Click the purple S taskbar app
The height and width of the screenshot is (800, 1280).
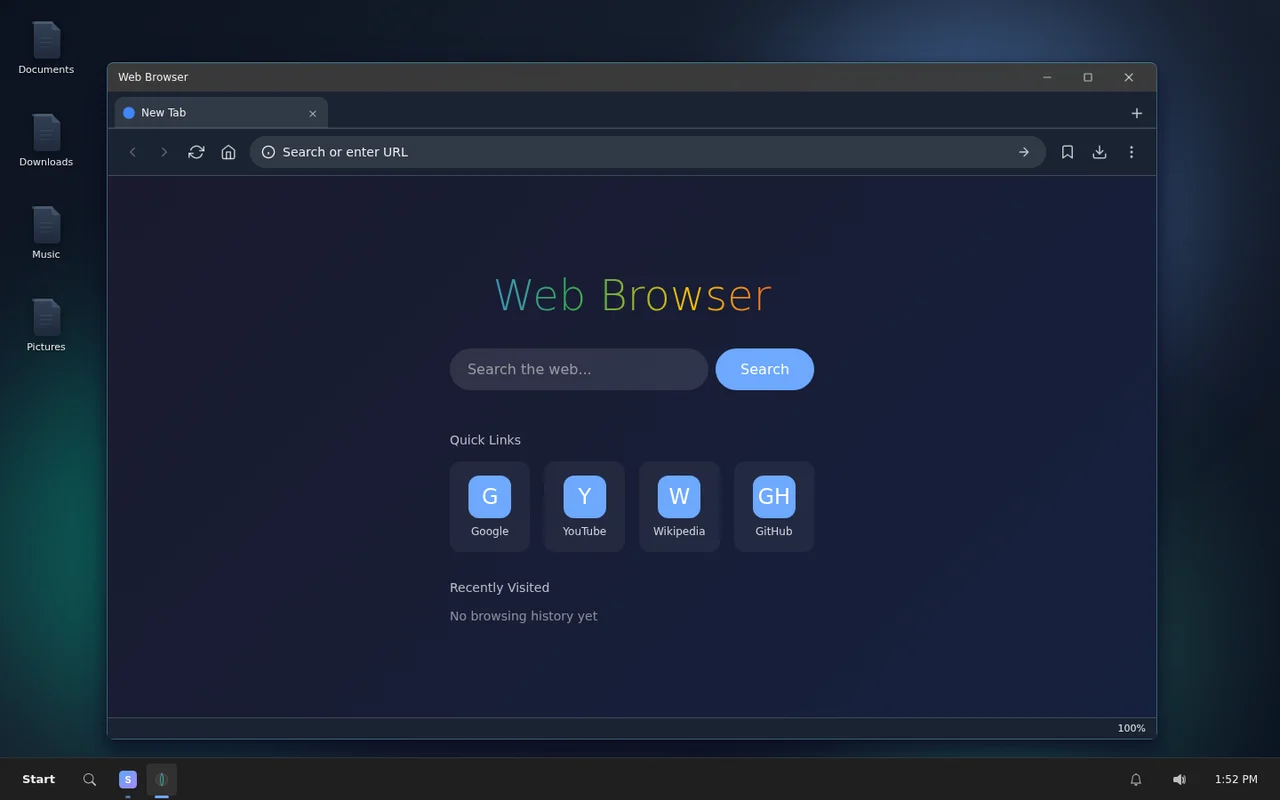coord(128,779)
